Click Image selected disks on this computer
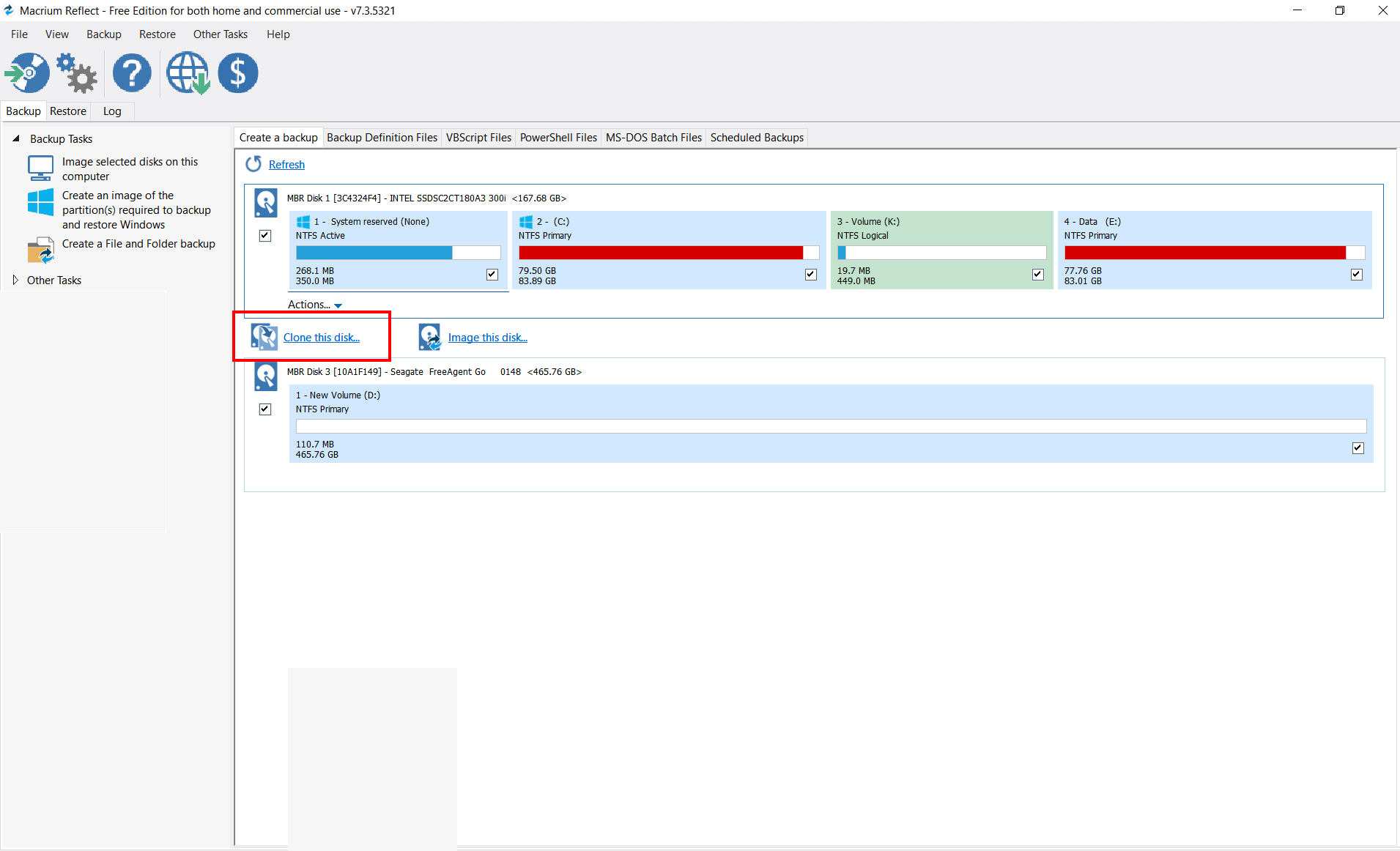This screenshot has height=851, width=1400. pyautogui.click(x=130, y=169)
